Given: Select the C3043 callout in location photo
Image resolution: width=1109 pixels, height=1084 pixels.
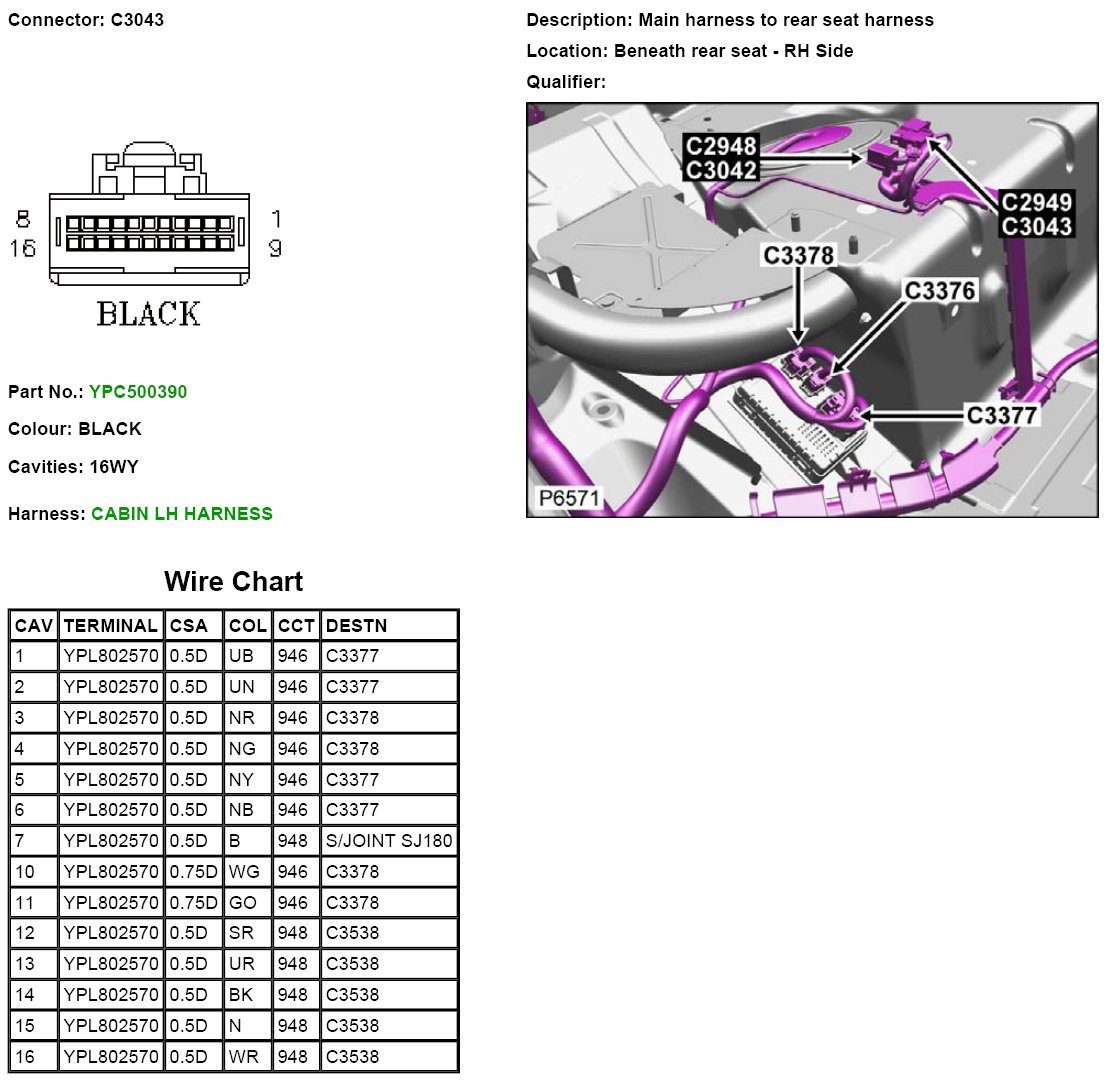Looking at the screenshot, I should coord(1037,227).
